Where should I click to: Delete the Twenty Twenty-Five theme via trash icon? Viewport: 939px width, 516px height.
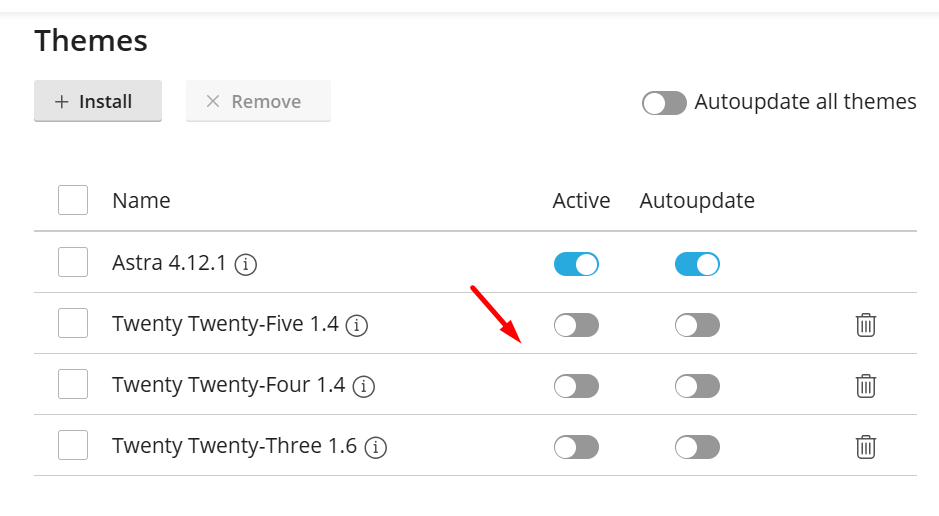[866, 325]
